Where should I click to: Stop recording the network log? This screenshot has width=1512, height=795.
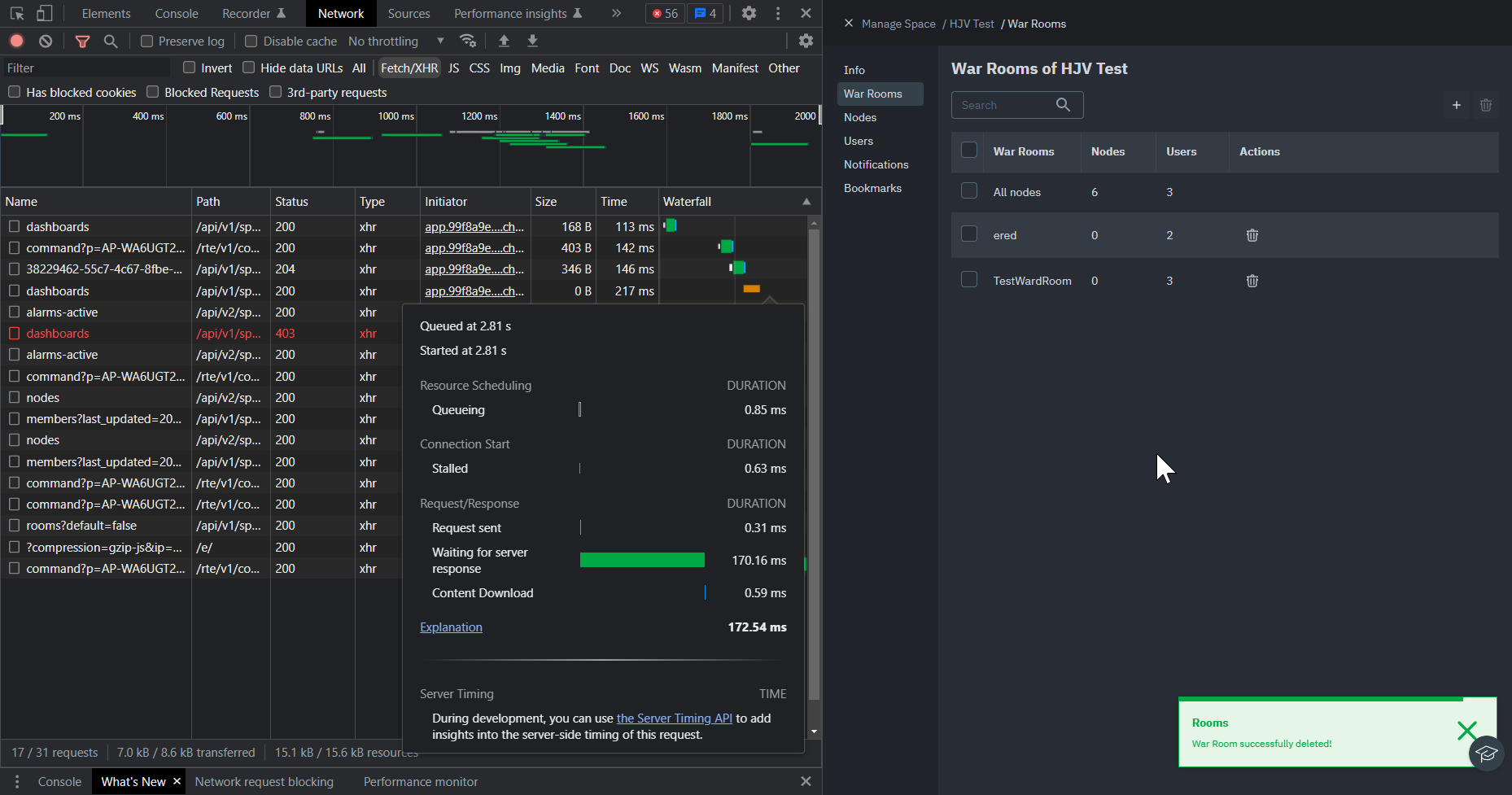point(16,41)
